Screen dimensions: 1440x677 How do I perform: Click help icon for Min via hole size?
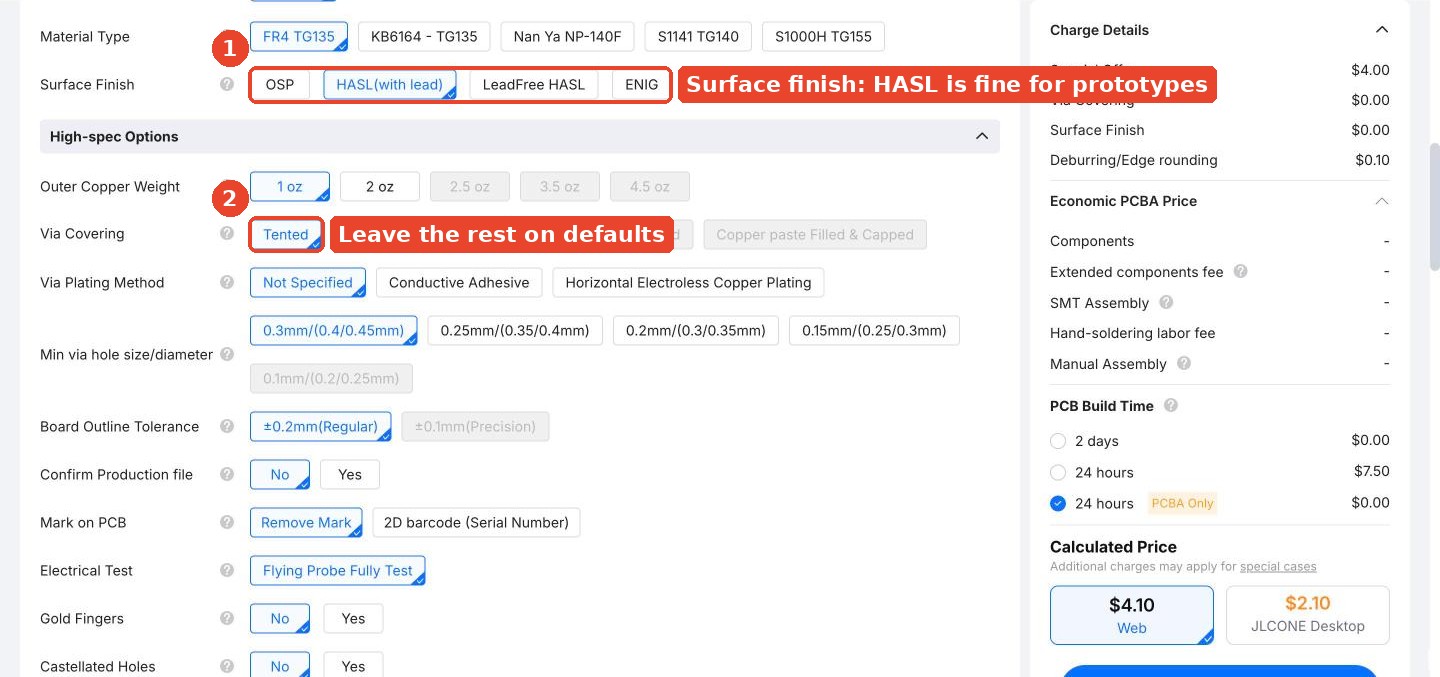[x=227, y=354]
